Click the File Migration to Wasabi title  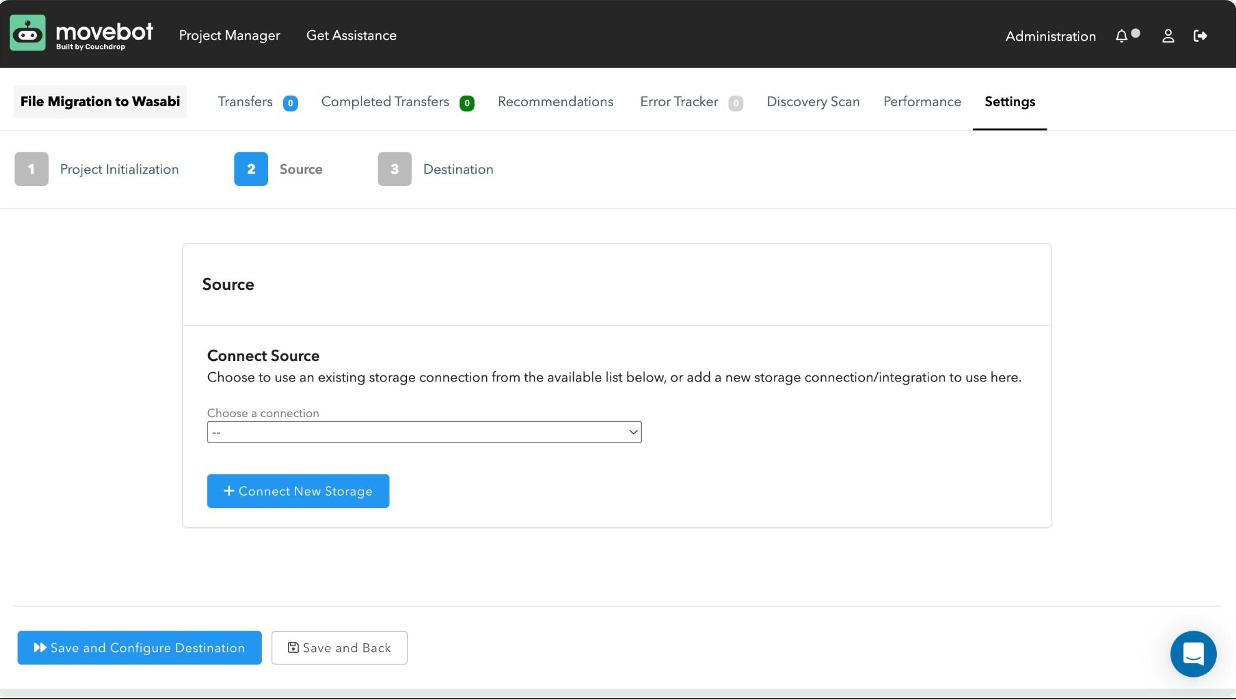(100, 102)
